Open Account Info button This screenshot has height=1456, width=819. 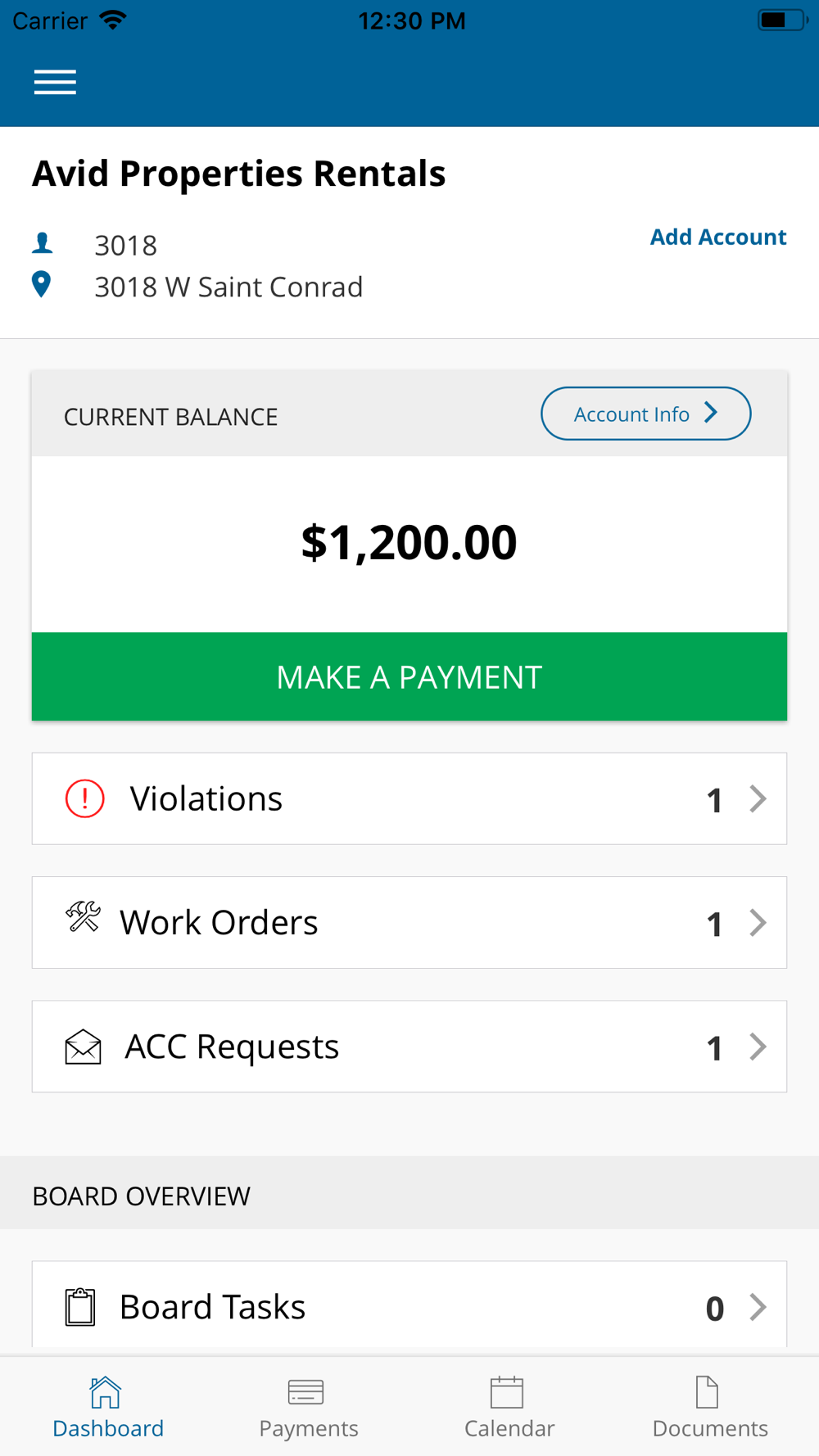645,414
